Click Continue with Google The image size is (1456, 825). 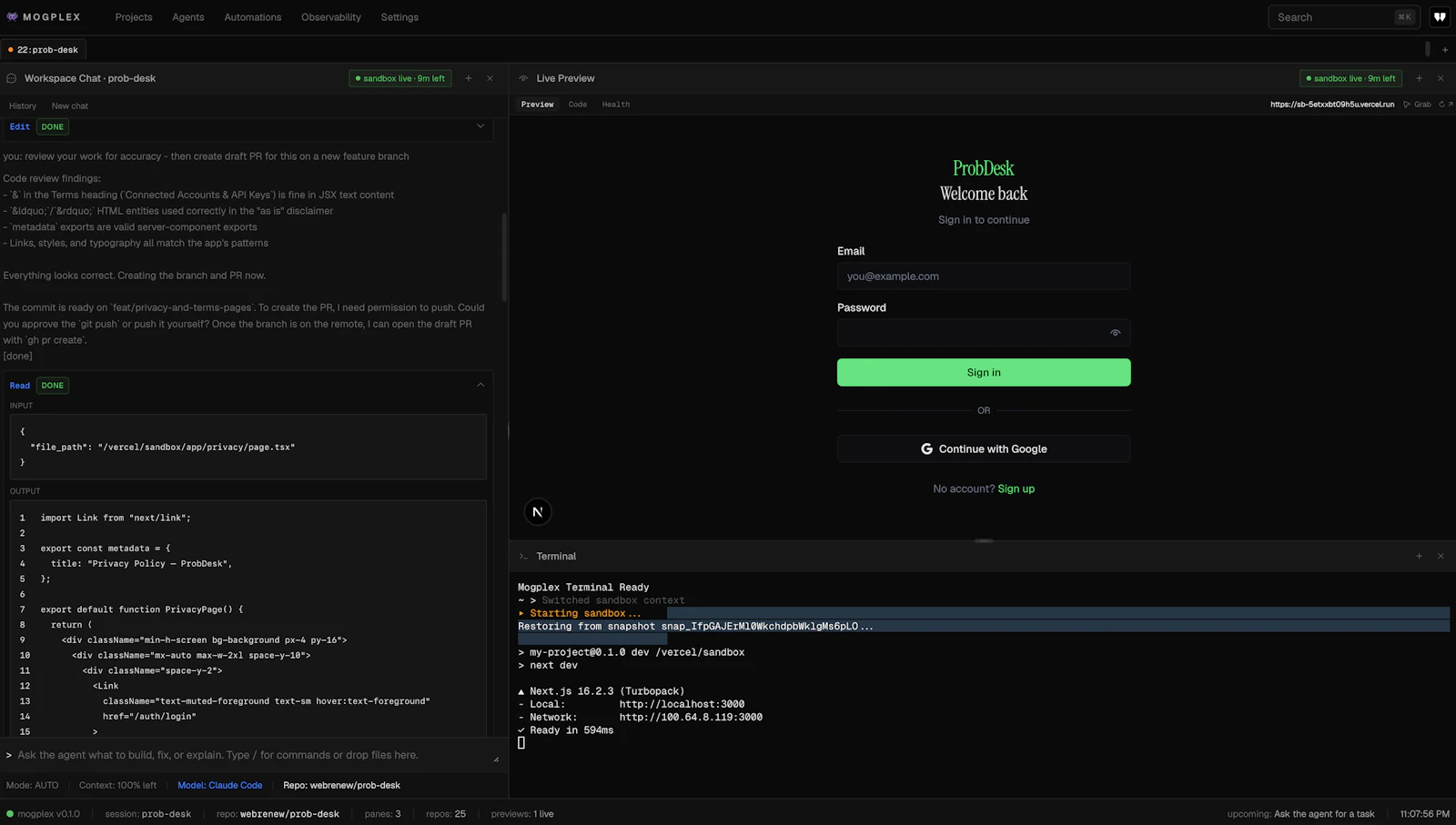pos(984,448)
